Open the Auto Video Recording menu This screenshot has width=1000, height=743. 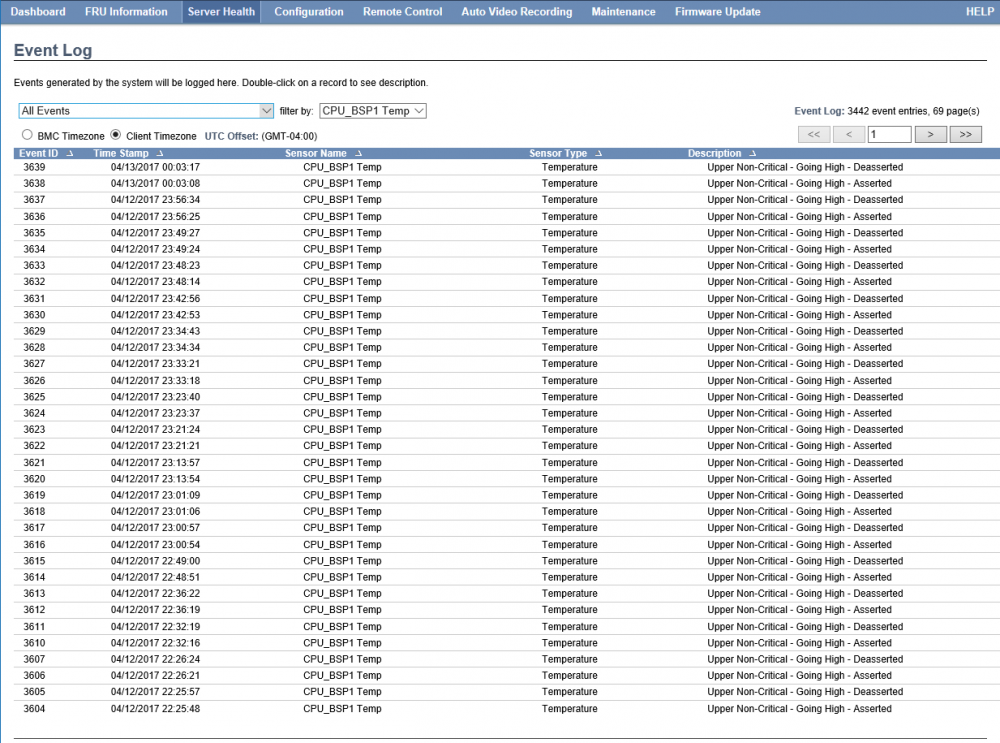(x=517, y=11)
